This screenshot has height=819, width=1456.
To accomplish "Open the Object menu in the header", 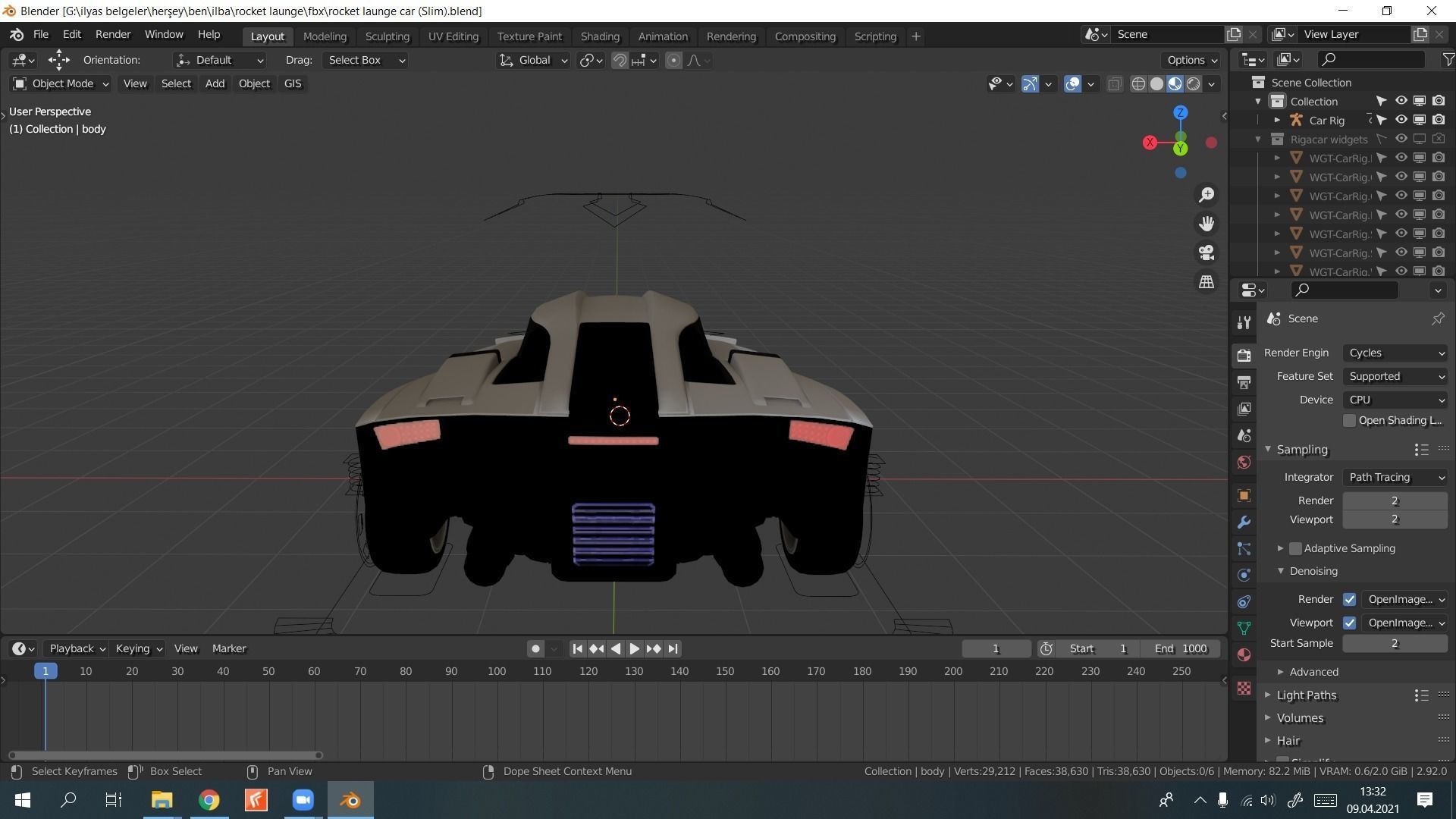I will click(254, 83).
